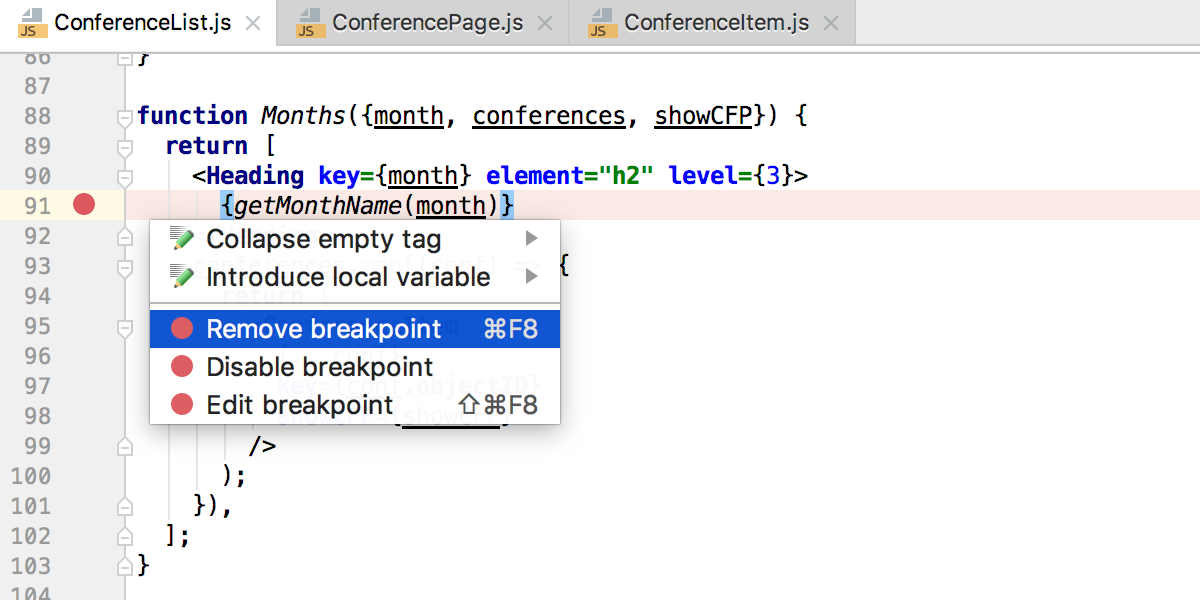
Task: Click the showCFP parameter on line 88
Action: [703, 116]
